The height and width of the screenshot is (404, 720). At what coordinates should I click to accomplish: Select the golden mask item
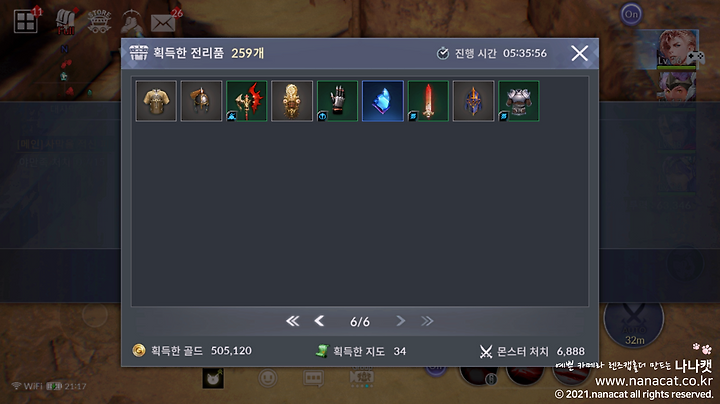coord(292,101)
